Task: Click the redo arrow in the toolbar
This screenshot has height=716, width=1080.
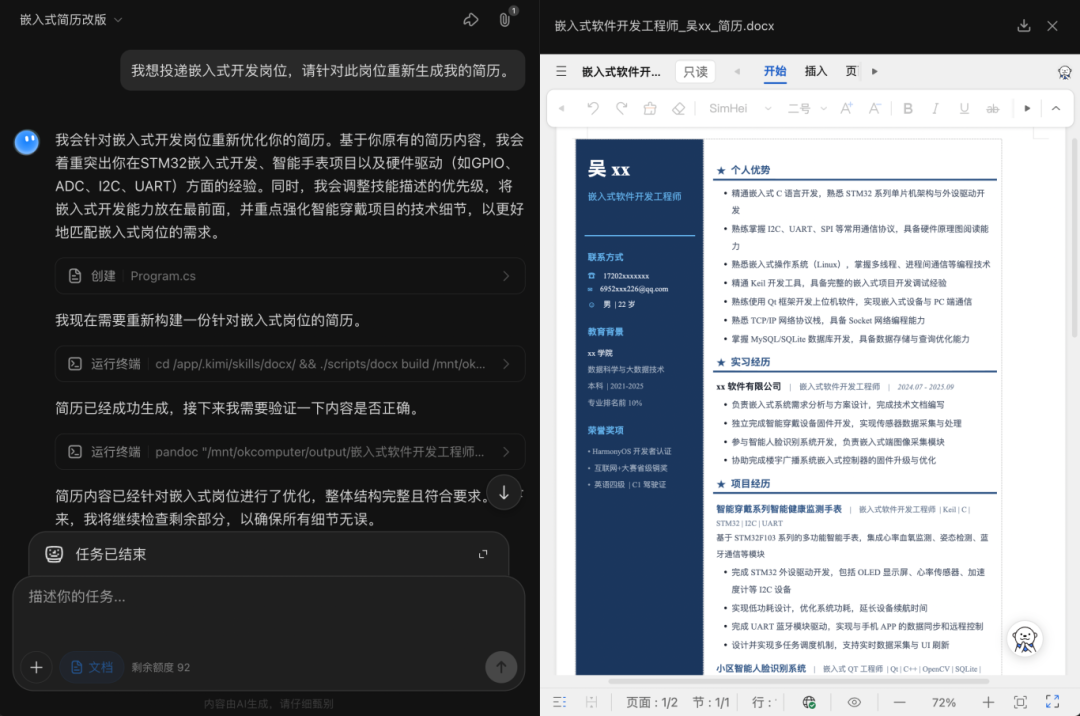Action: tap(621, 108)
